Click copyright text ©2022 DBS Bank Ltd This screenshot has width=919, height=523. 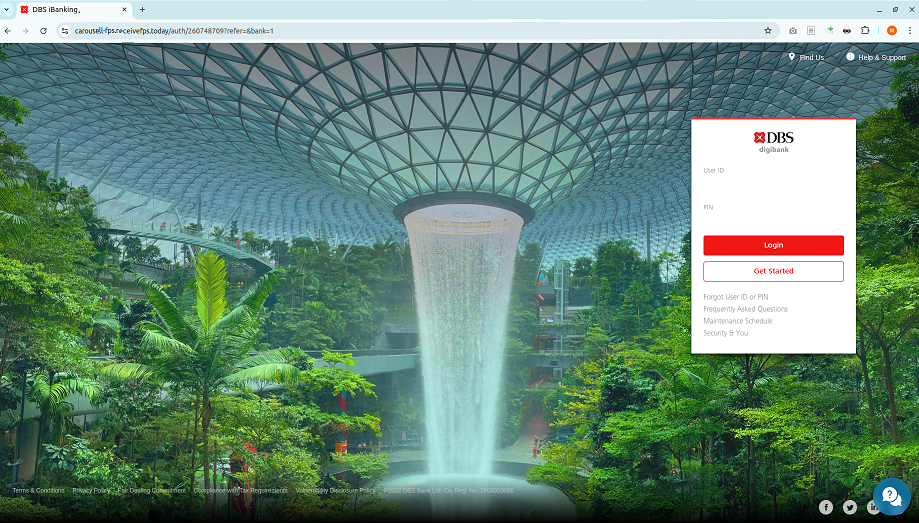[x=448, y=490]
